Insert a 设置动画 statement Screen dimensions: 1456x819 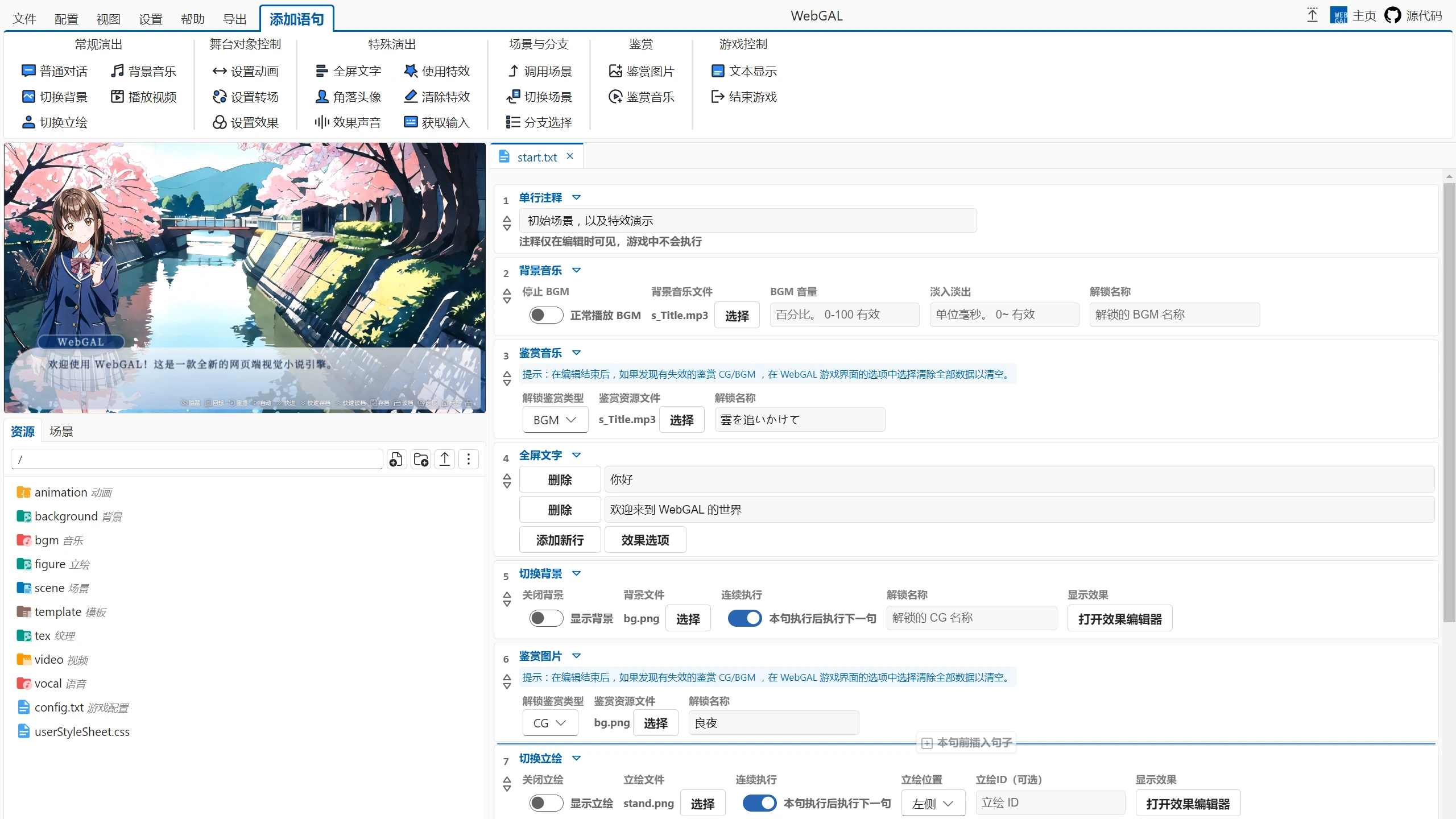click(246, 71)
